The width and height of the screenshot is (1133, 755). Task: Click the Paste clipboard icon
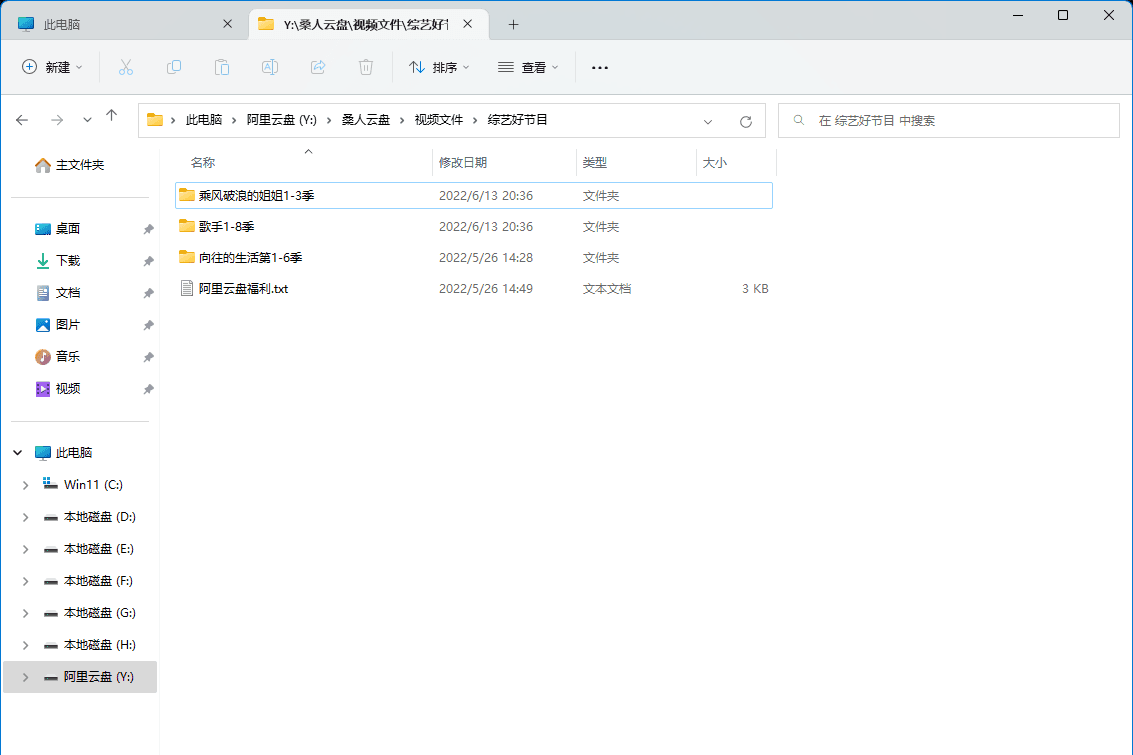(222, 67)
